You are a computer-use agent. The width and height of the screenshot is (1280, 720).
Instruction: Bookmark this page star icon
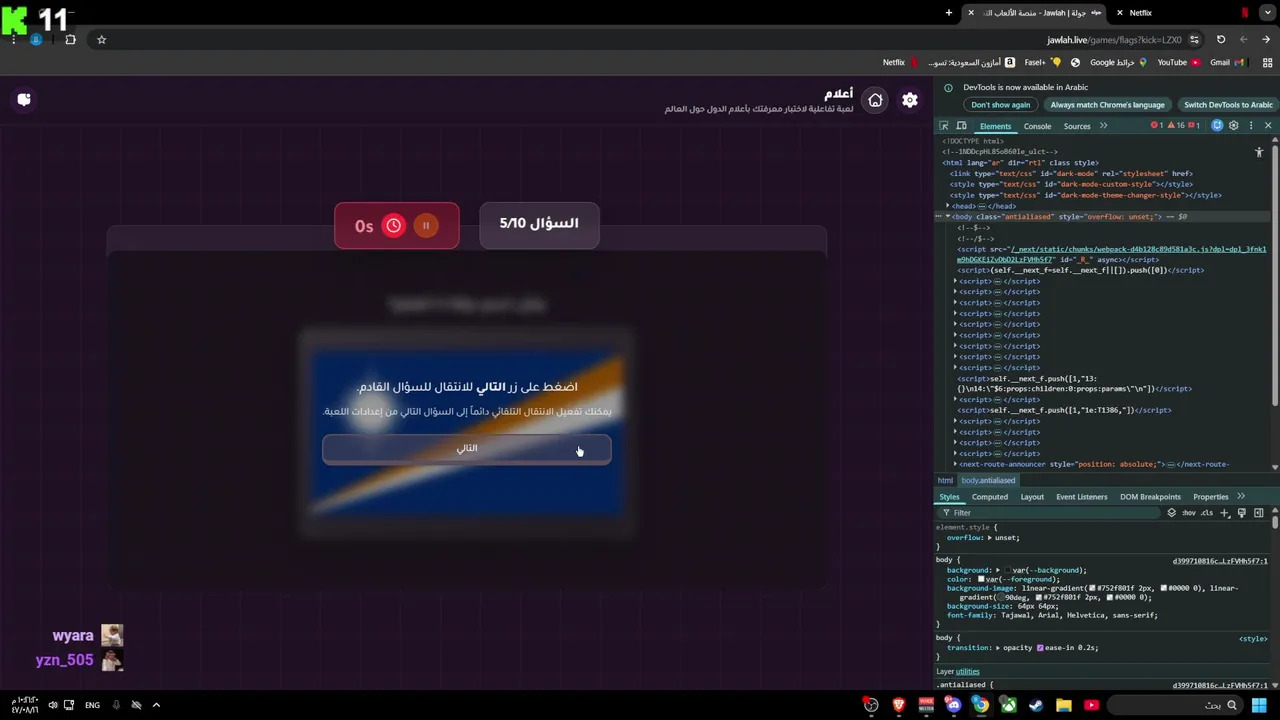(101, 40)
